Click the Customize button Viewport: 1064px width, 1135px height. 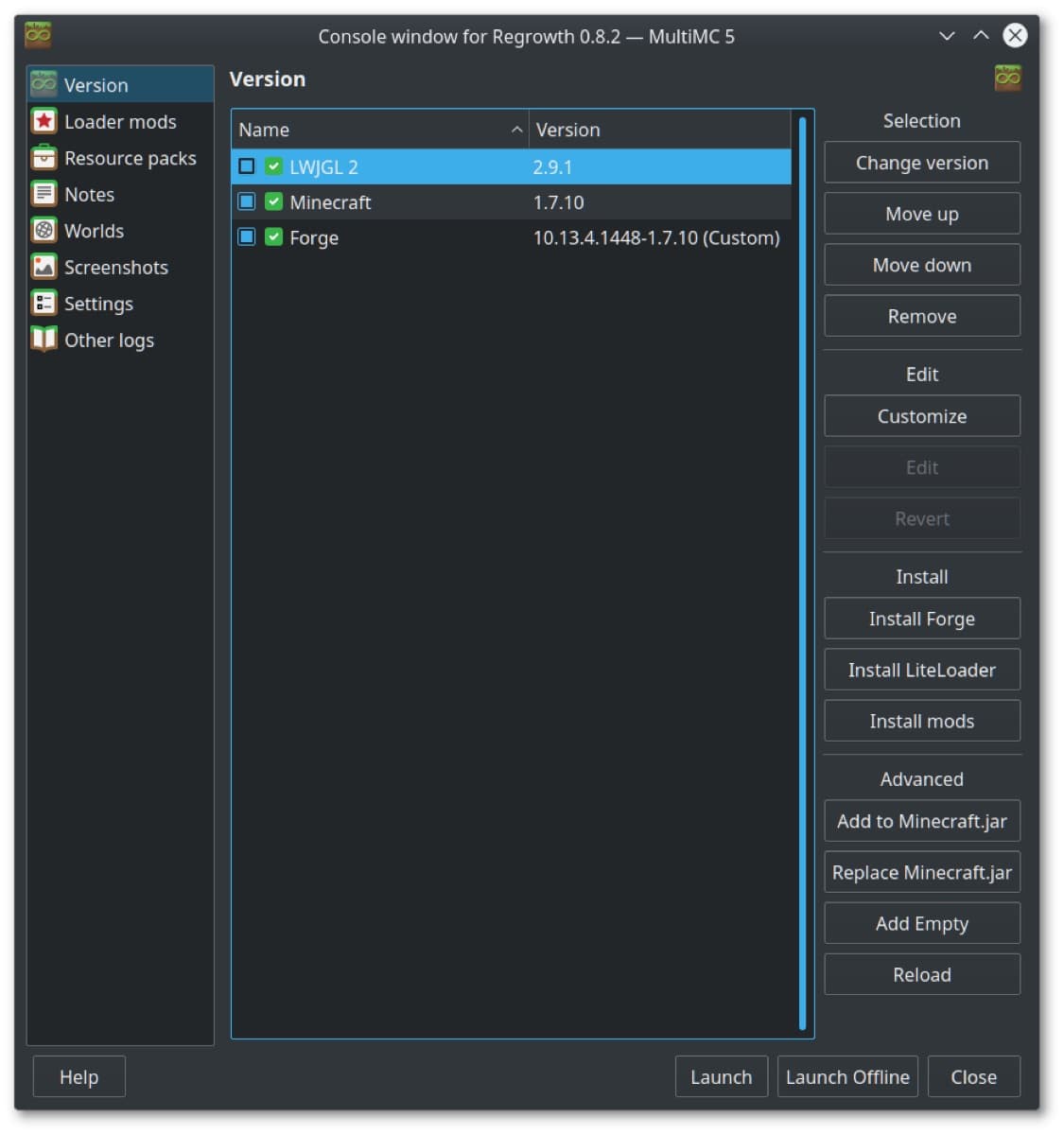tap(922, 416)
